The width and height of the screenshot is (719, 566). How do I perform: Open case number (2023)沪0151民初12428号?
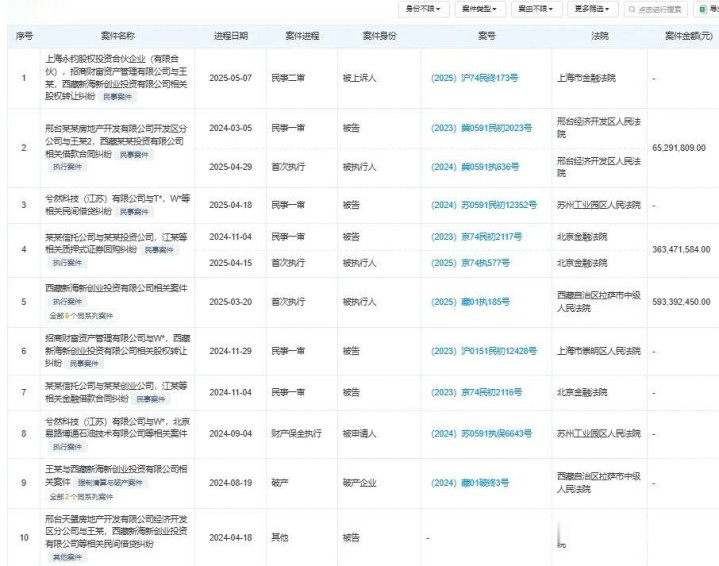pyautogui.click(x=484, y=351)
